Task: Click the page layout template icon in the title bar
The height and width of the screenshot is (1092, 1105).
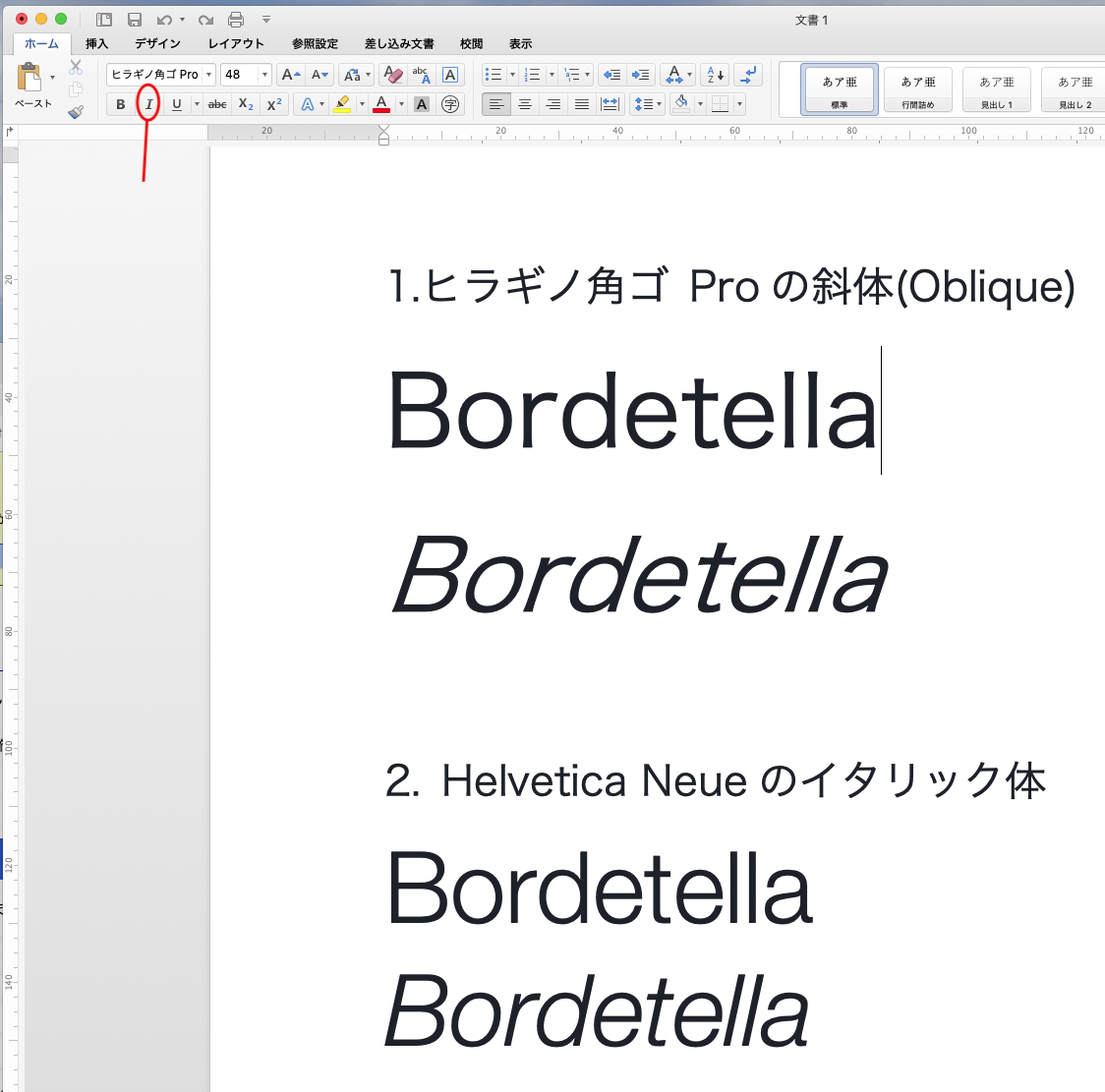Action: coord(104,20)
